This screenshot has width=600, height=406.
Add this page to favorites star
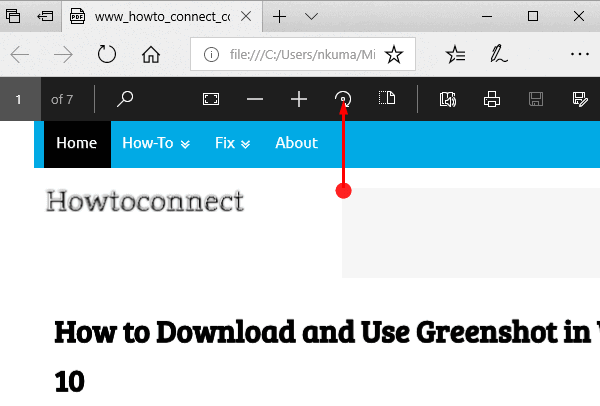tap(394, 54)
